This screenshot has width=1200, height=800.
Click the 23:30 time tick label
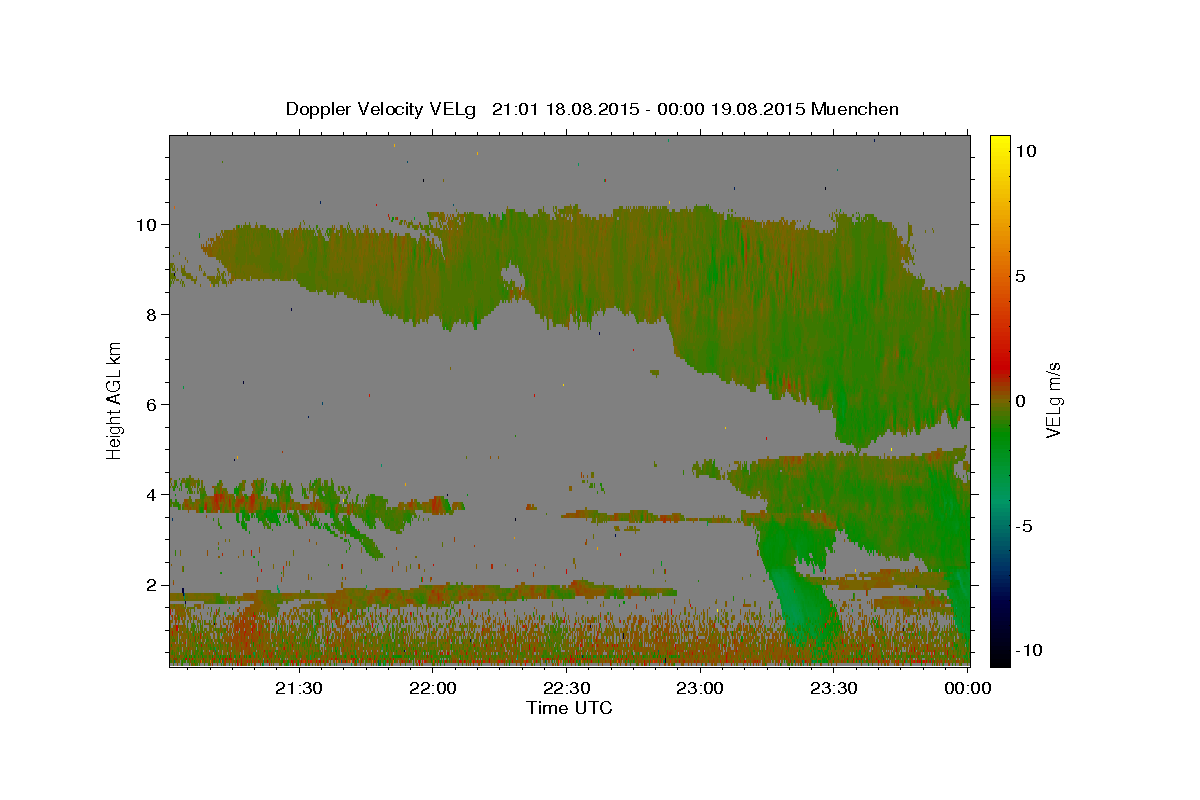[x=834, y=688]
